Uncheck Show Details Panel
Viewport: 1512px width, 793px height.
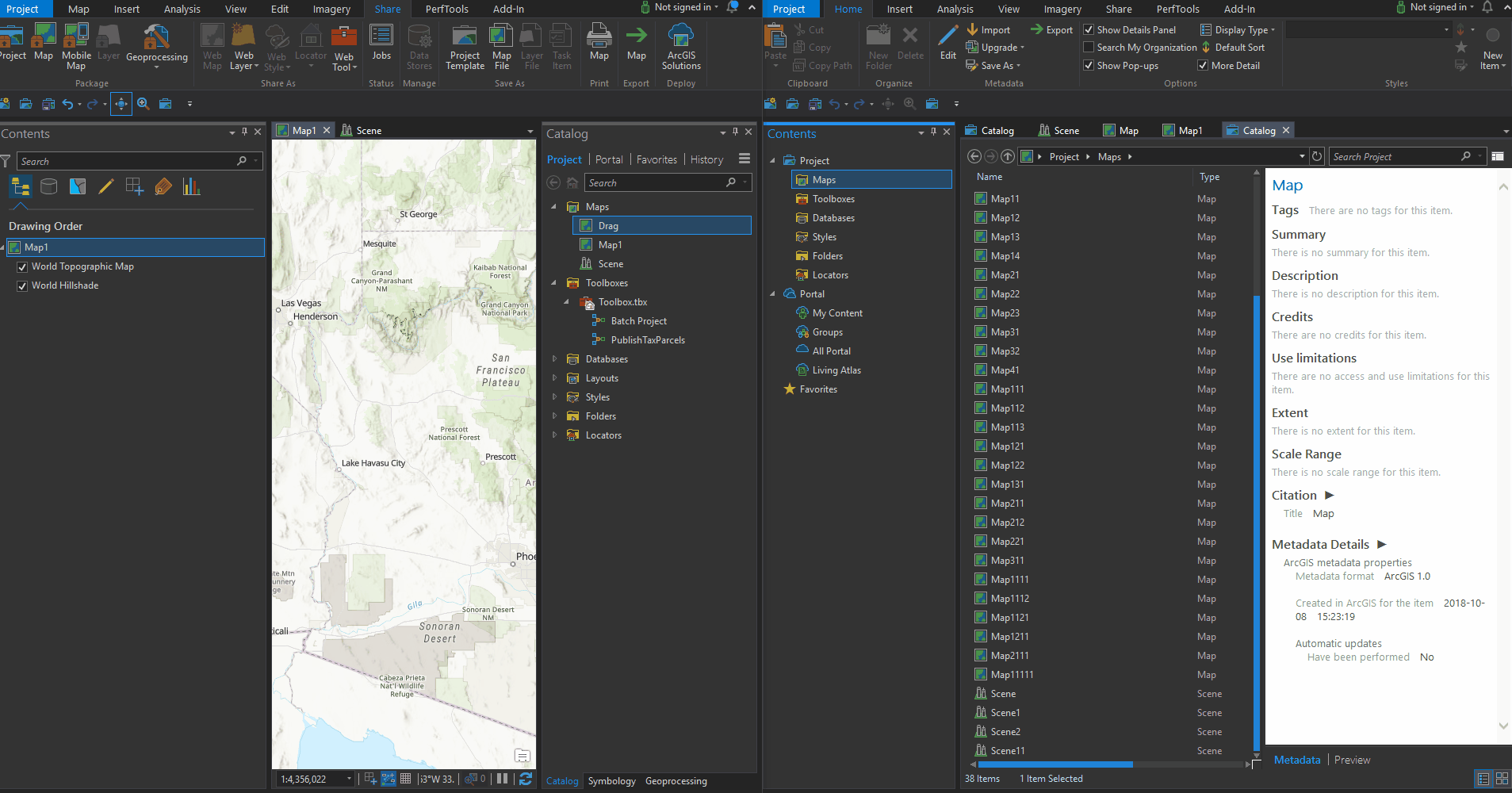(1089, 30)
